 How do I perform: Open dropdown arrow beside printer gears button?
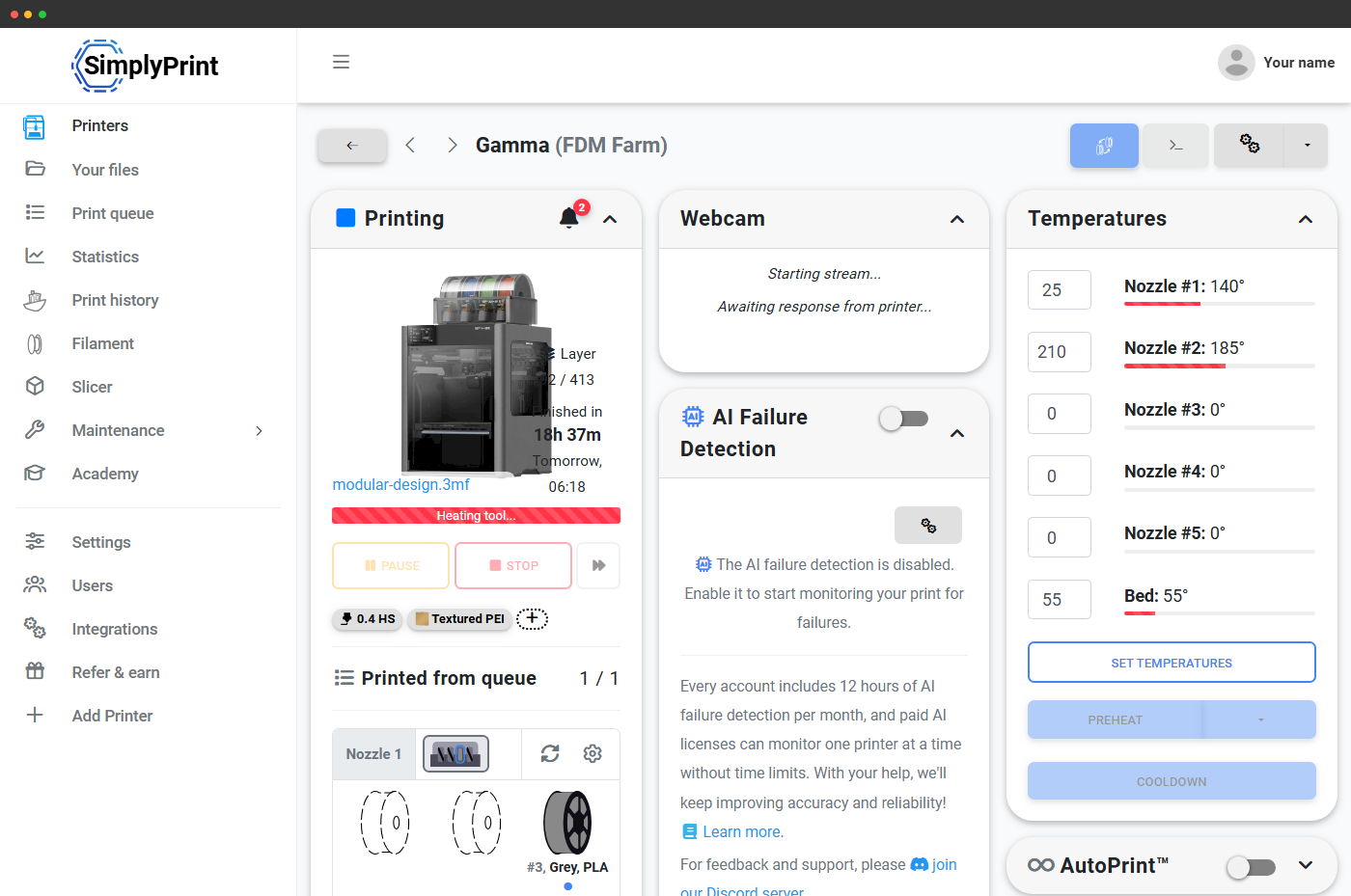click(x=1307, y=146)
